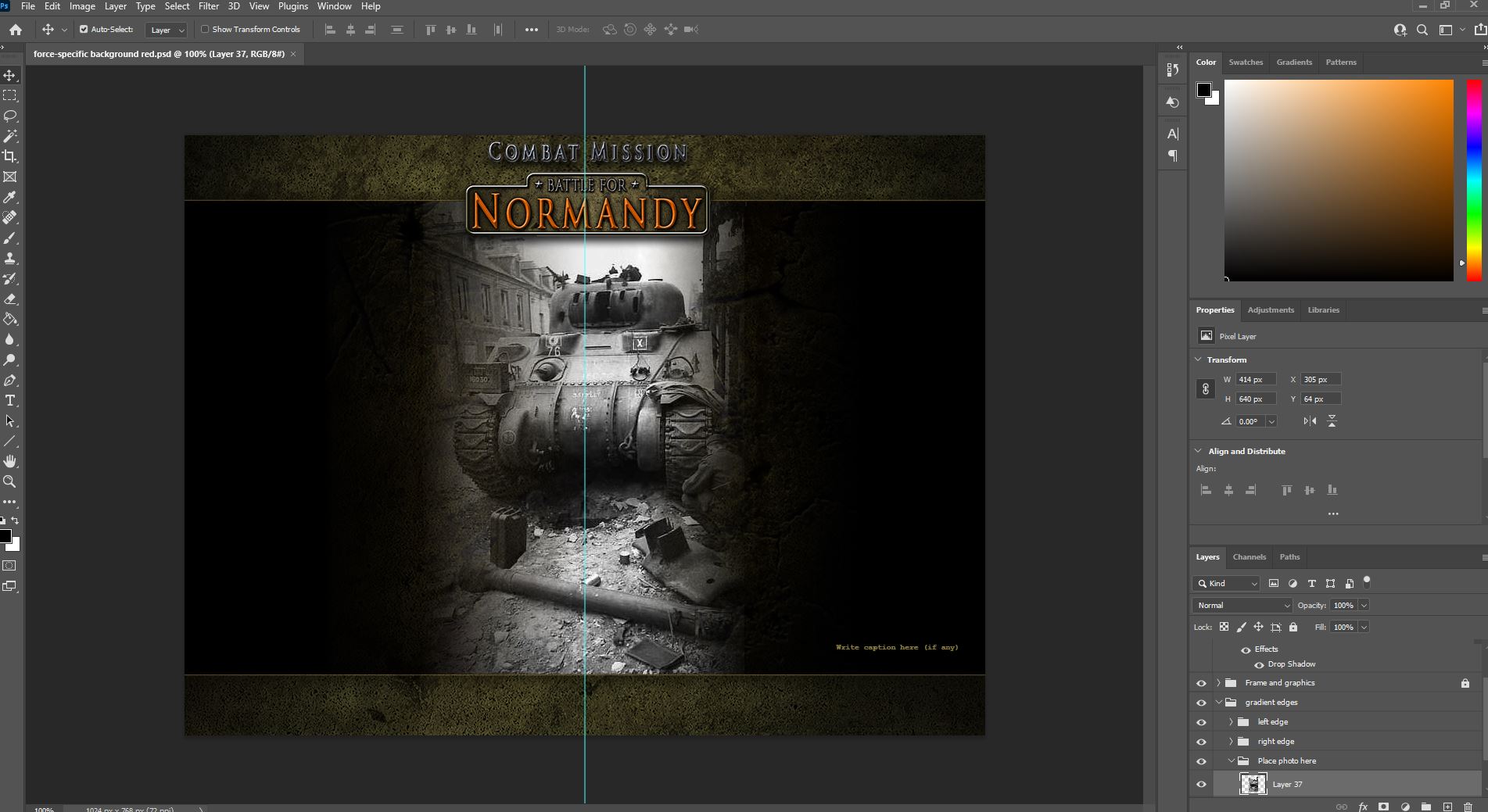Switch to the Channels tab
1488x812 pixels.
(1249, 557)
